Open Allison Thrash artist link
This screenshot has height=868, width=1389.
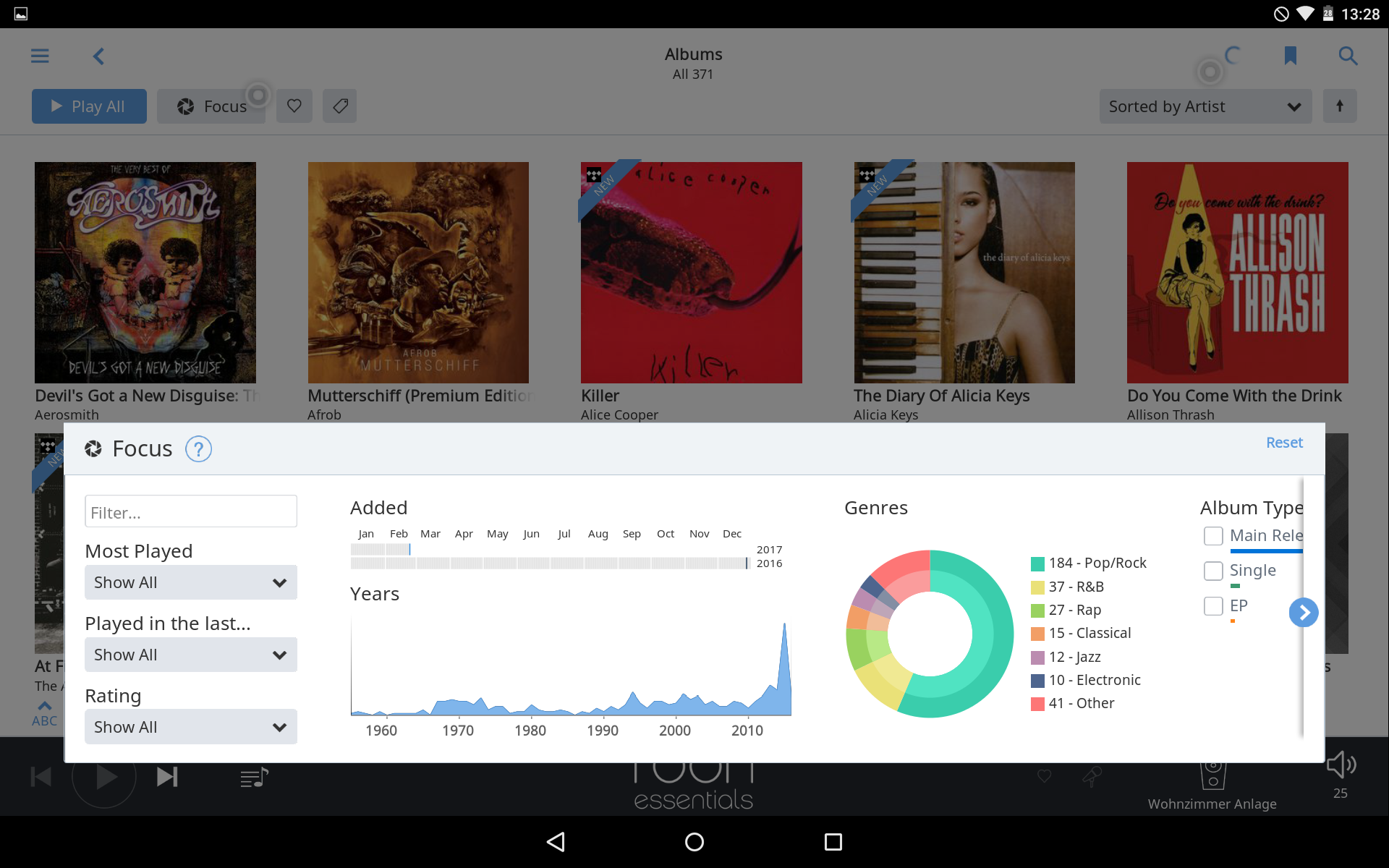1171,415
